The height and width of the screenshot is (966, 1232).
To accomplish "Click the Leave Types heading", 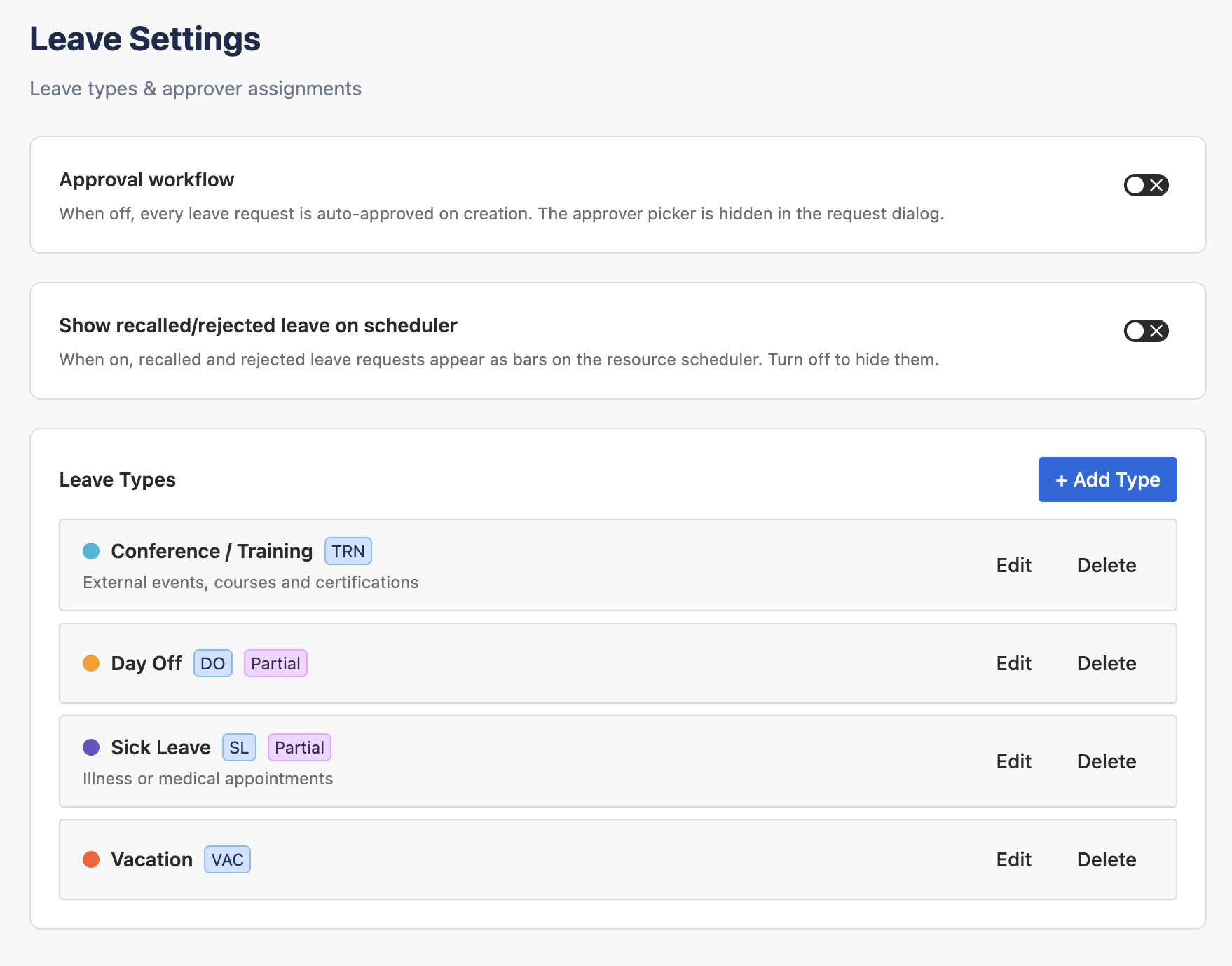I will point(118,479).
